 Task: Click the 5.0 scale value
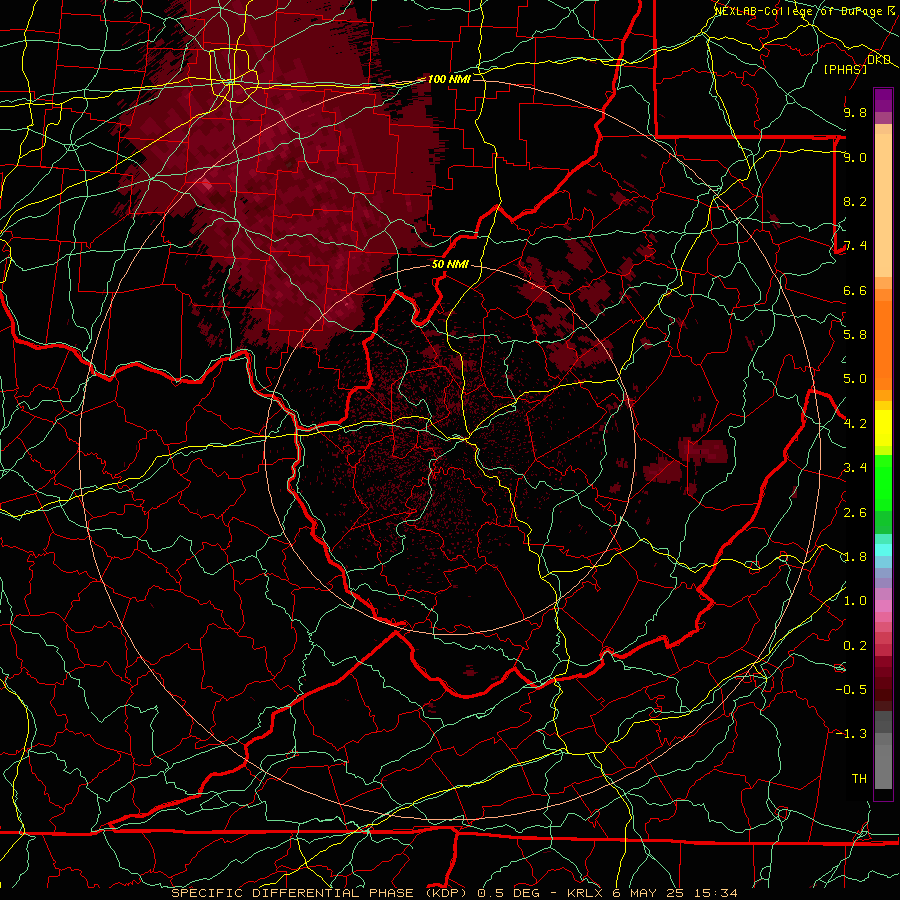click(x=855, y=379)
